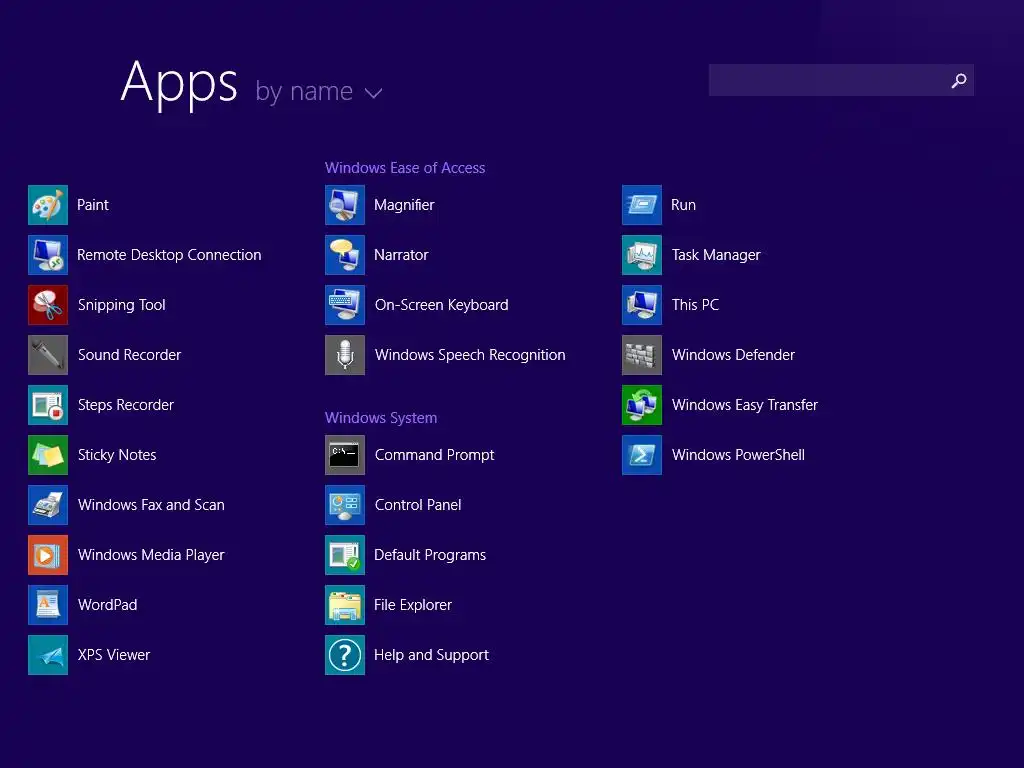Click the 'Run' label
The height and width of the screenshot is (768, 1024).
click(683, 205)
